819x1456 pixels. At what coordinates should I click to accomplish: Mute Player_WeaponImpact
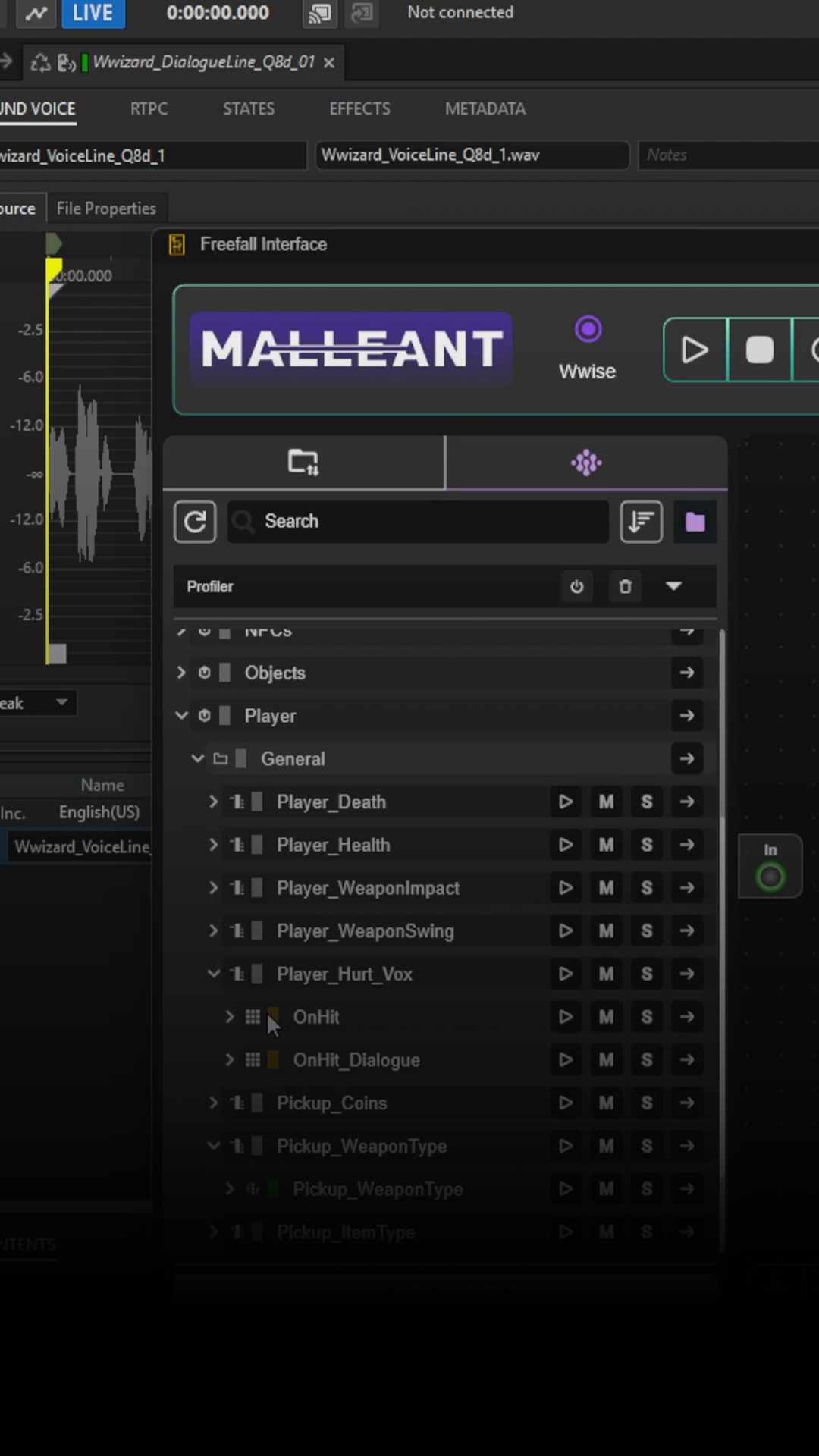pyautogui.click(x=606, y=888)
